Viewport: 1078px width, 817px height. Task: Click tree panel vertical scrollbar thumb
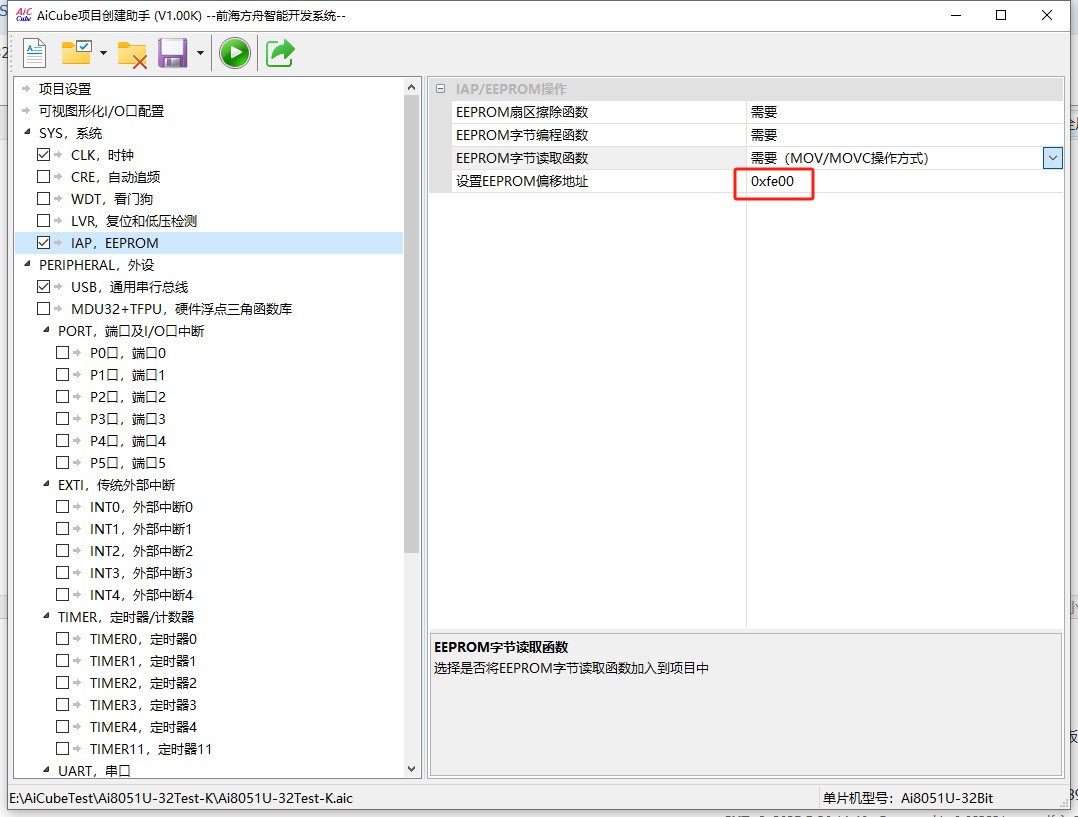411,323
